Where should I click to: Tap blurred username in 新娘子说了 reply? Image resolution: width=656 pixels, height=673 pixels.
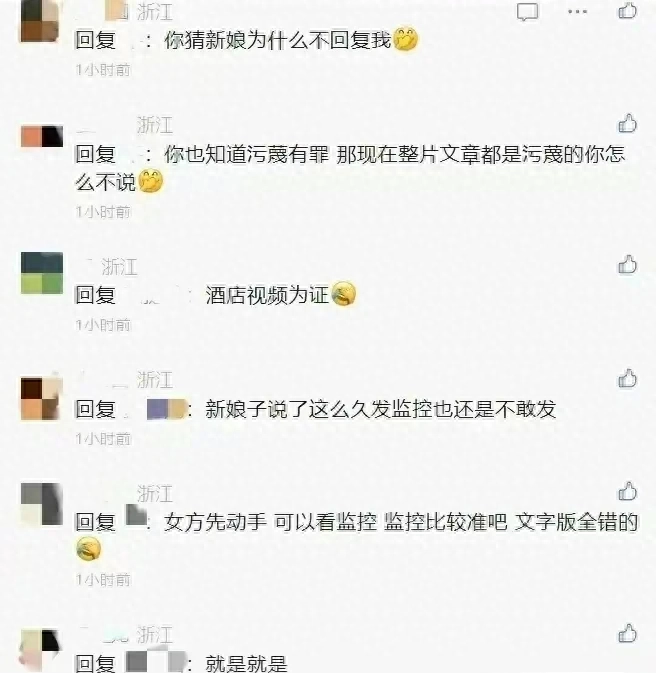pos(166,409)
